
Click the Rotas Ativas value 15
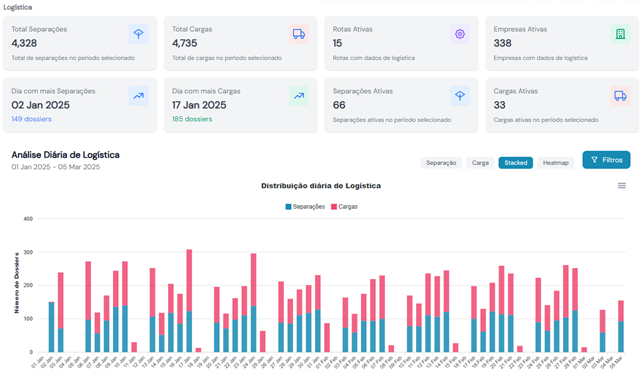(337, 43)
